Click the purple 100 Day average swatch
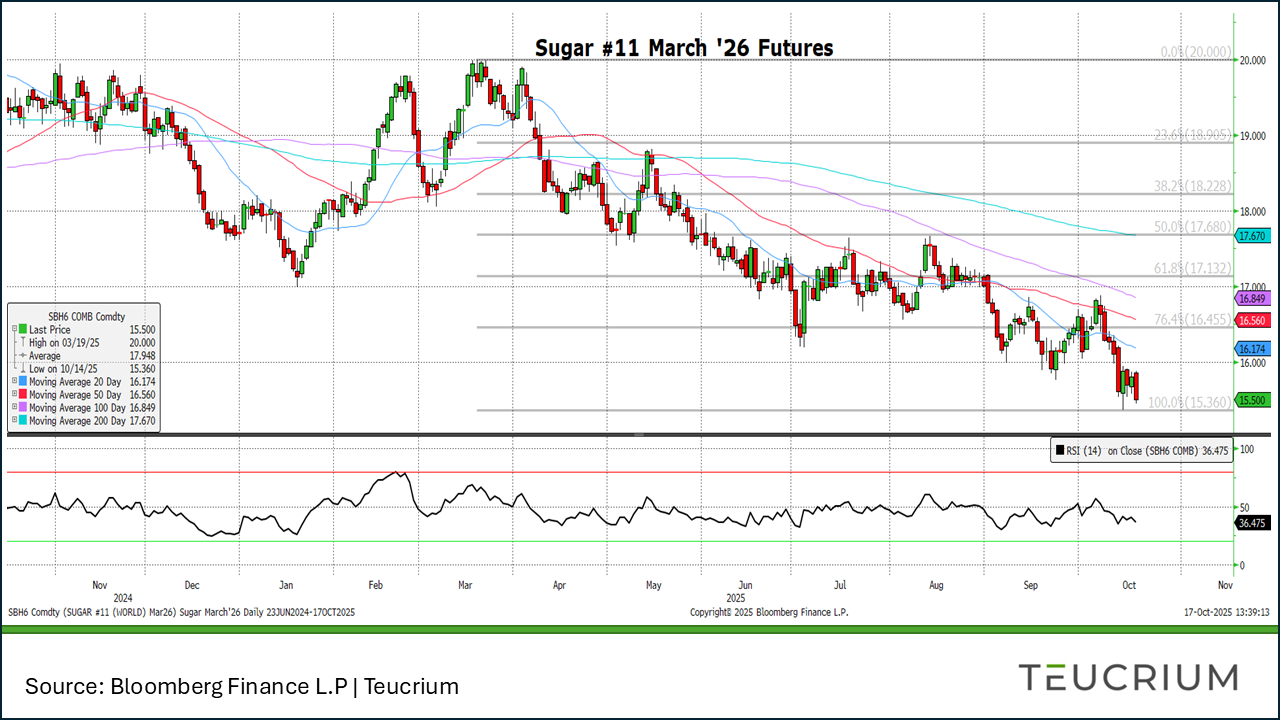The image size is (1280, 720). pyautogui.click(x=23, y=408)
